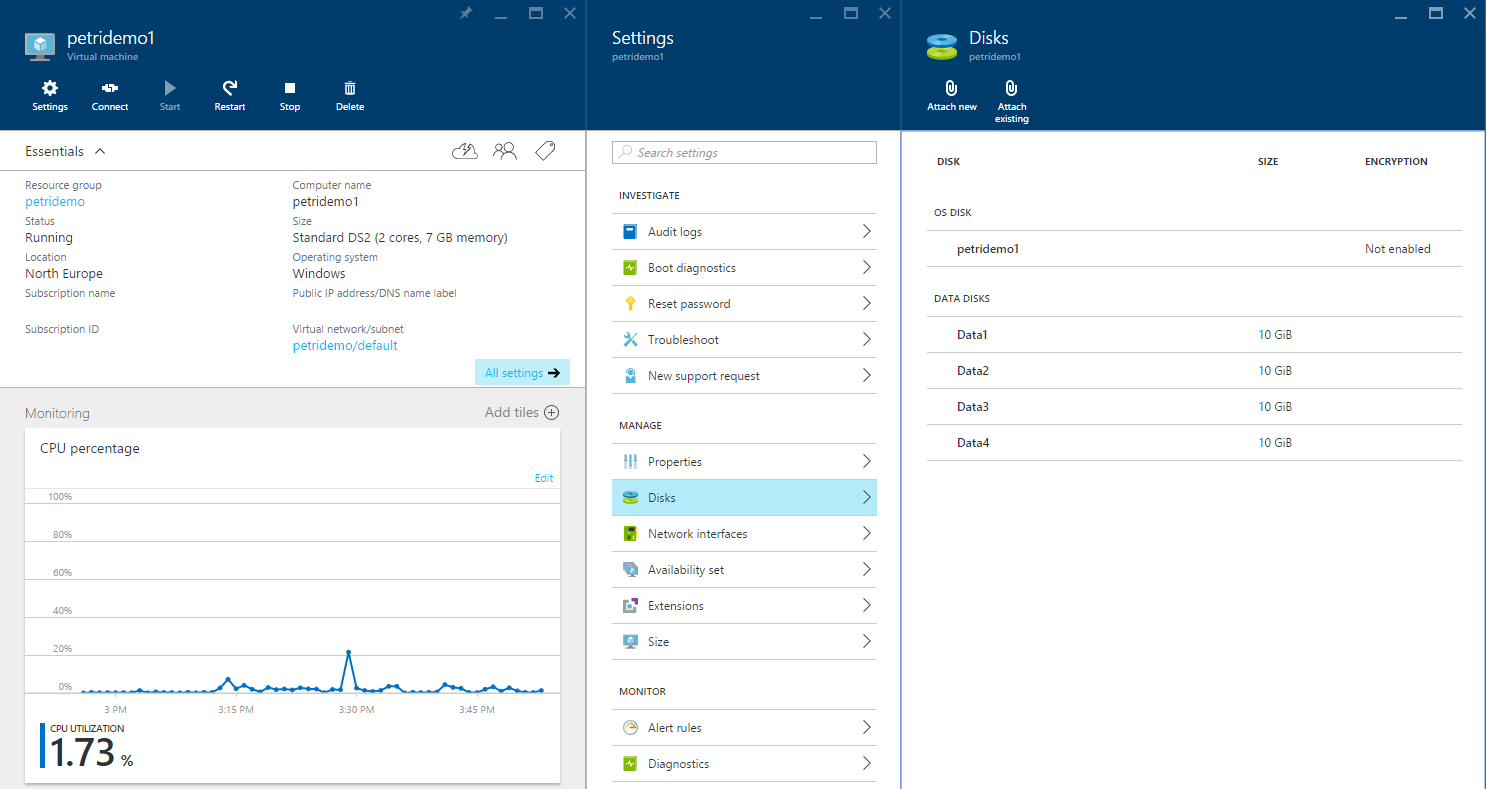Click the Troubleshoot tools icon
This screenshot has width=1486, height=789.
pos(630,339)
